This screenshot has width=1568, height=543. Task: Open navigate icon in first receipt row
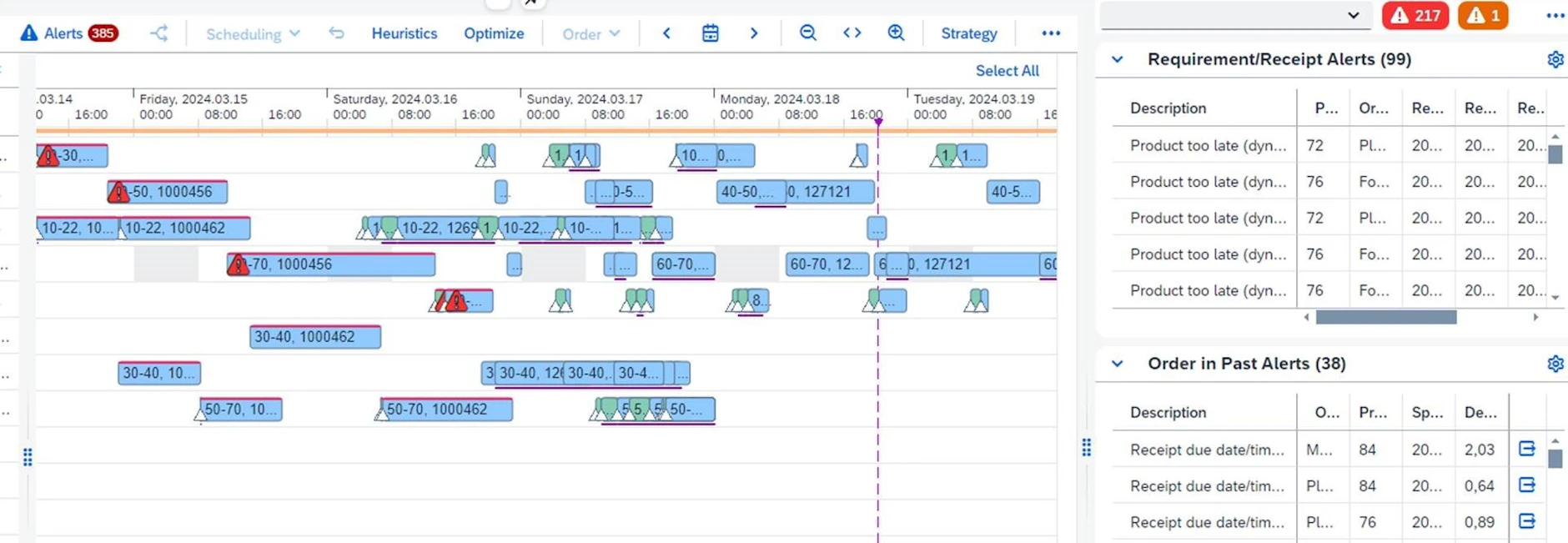pos(1526,449)
